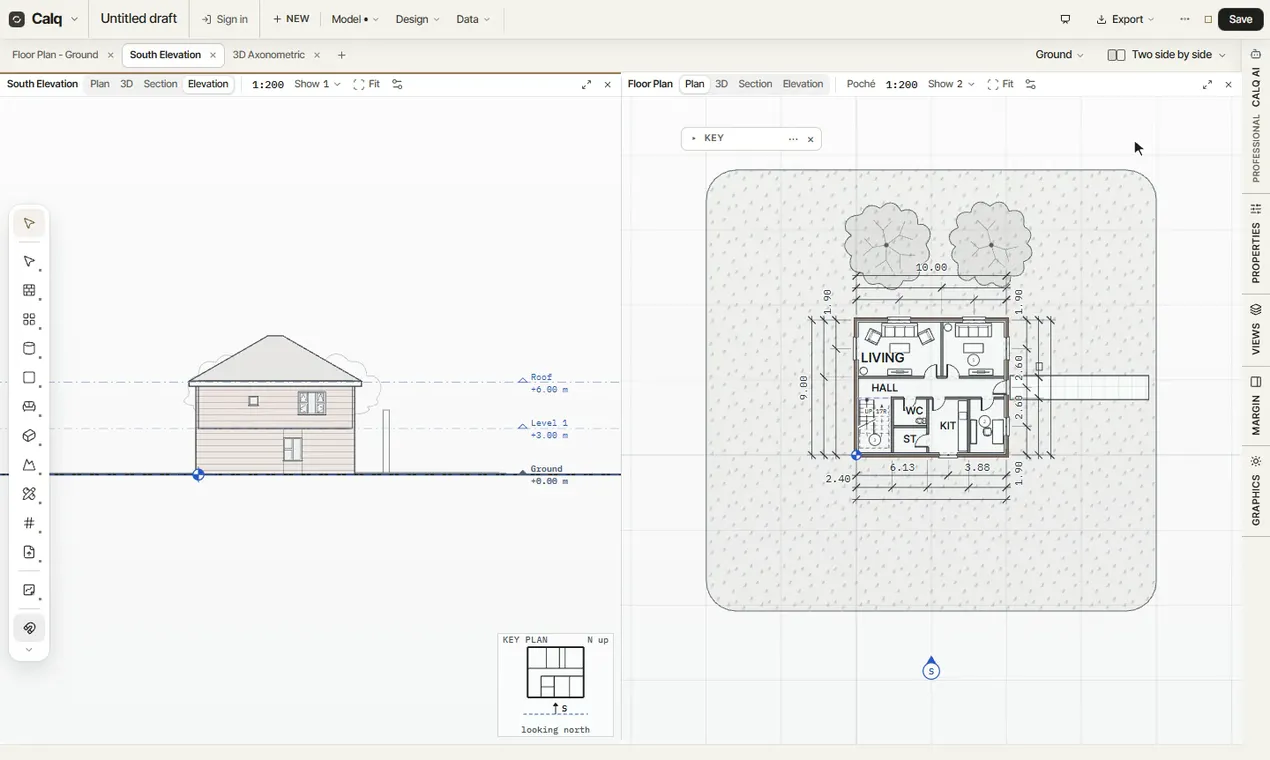
Task: Select the square slab tool in left toolbar
Action: coord(29,378)
